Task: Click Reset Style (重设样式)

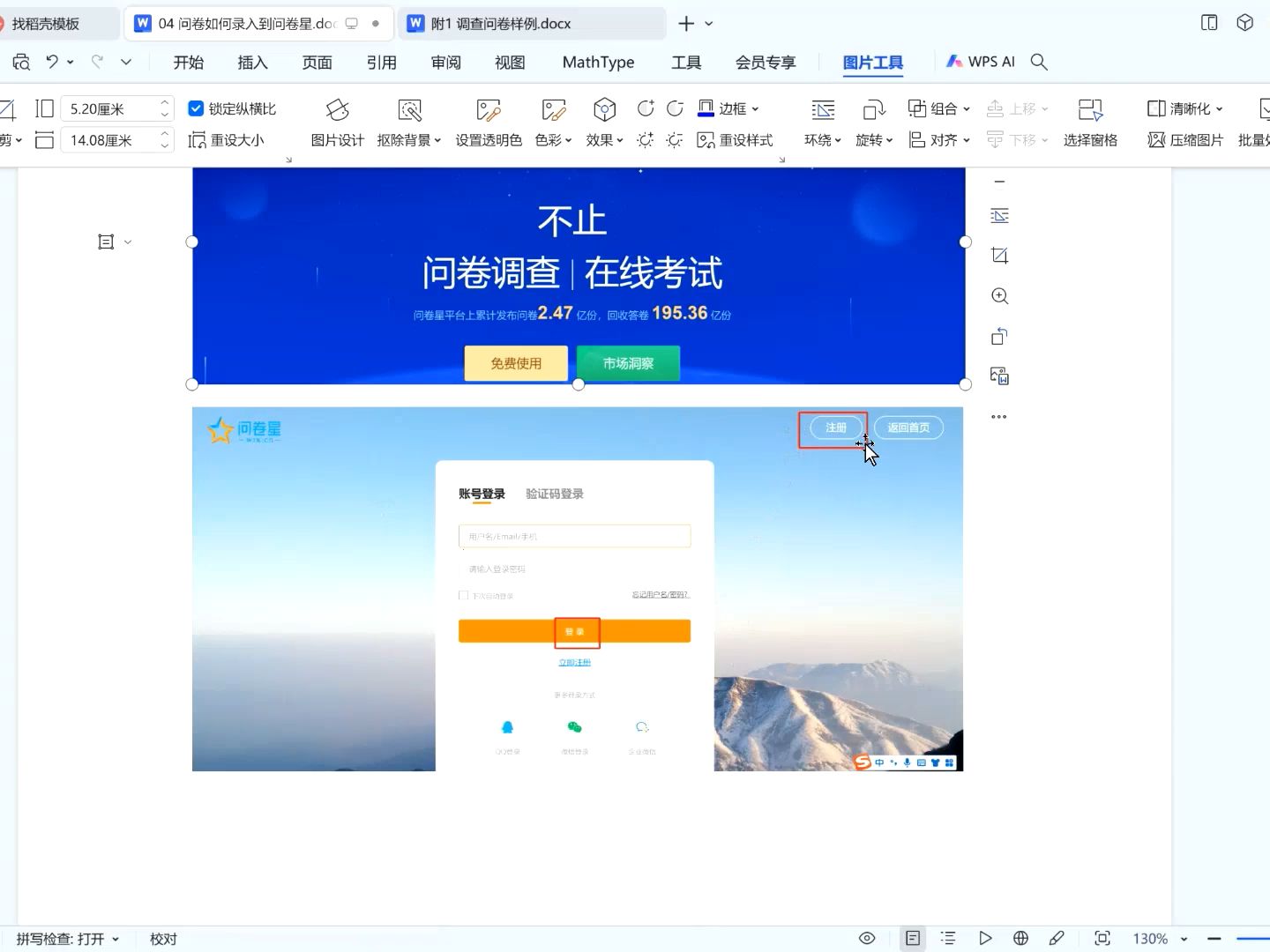Action: pyautogui.click(x=735, y=140)
